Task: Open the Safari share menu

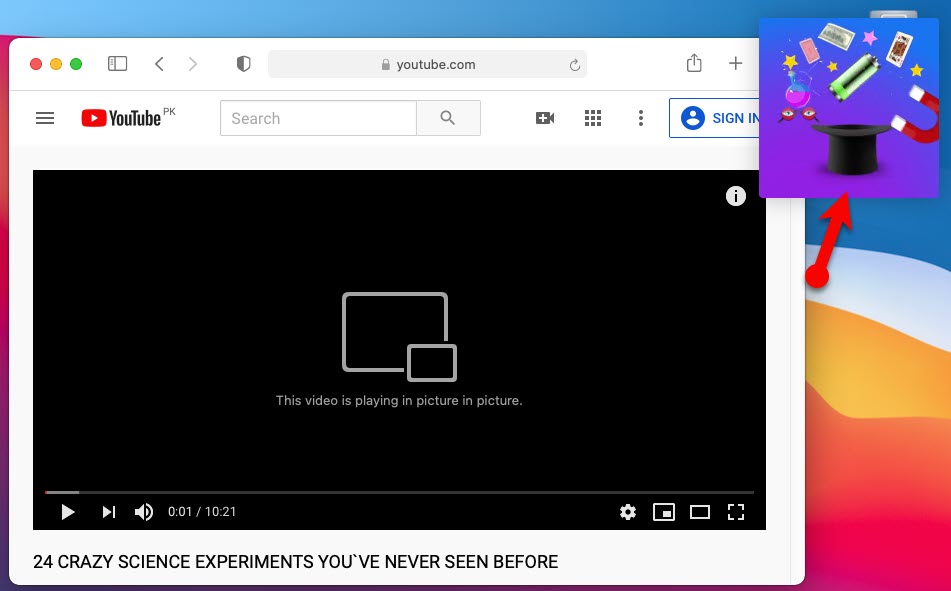Action: click(x=695, y=64)
